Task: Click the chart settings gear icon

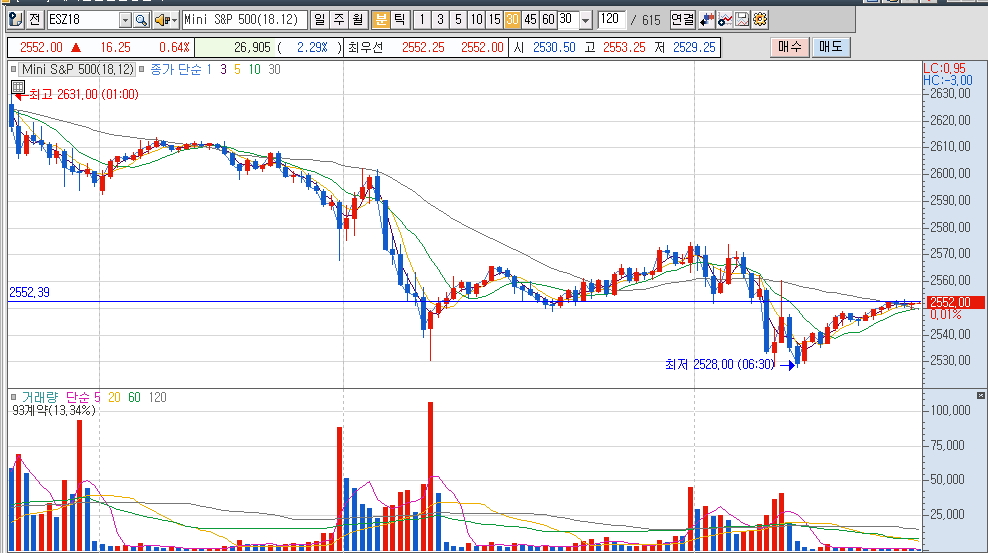Action: click(x=761, y=19)
